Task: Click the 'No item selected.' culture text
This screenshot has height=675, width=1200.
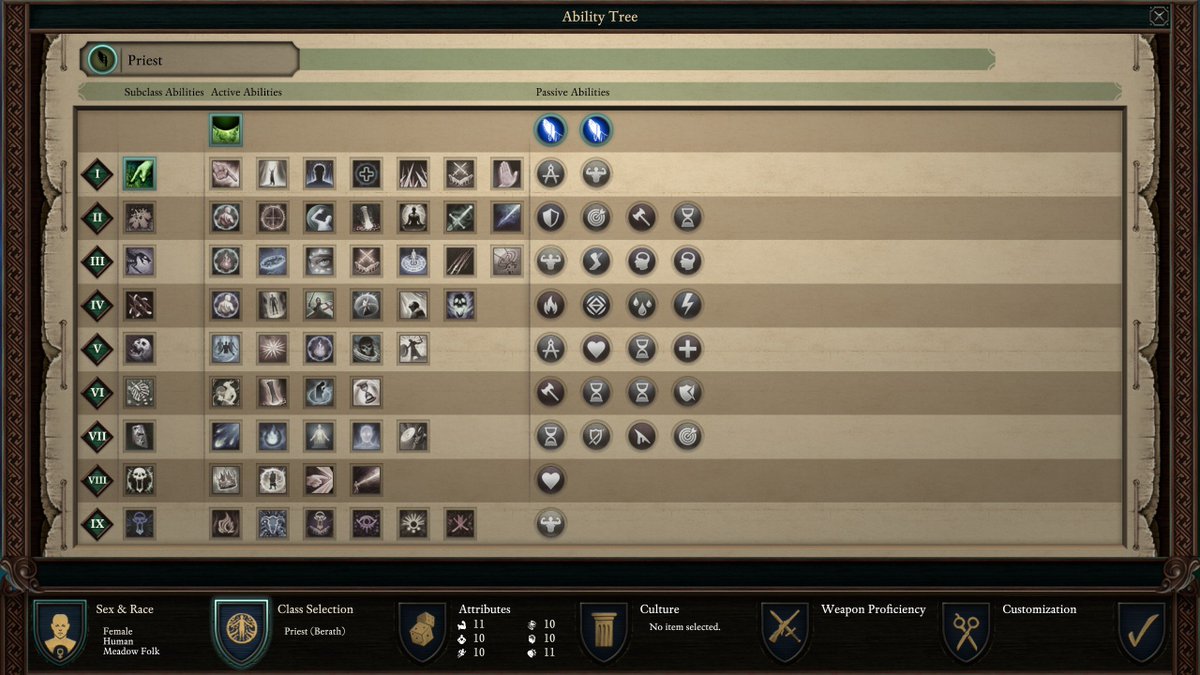Action: coord(685,627)
